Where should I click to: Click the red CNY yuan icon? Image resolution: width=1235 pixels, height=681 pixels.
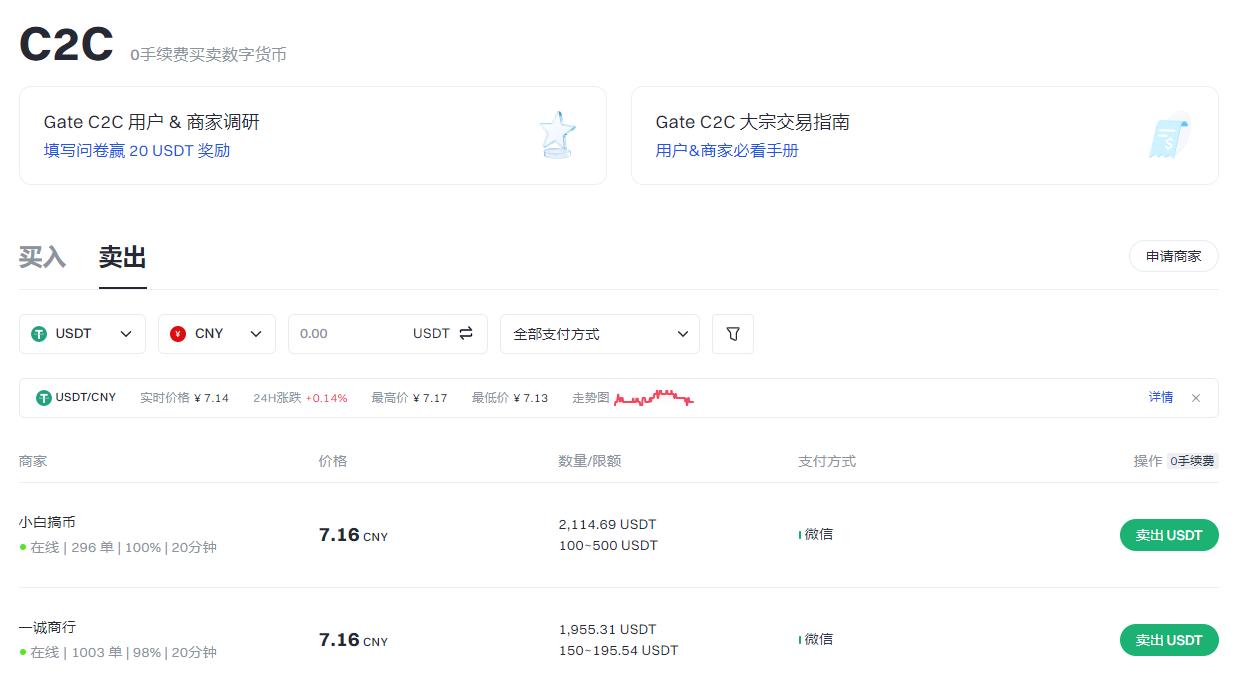point(178,334)
